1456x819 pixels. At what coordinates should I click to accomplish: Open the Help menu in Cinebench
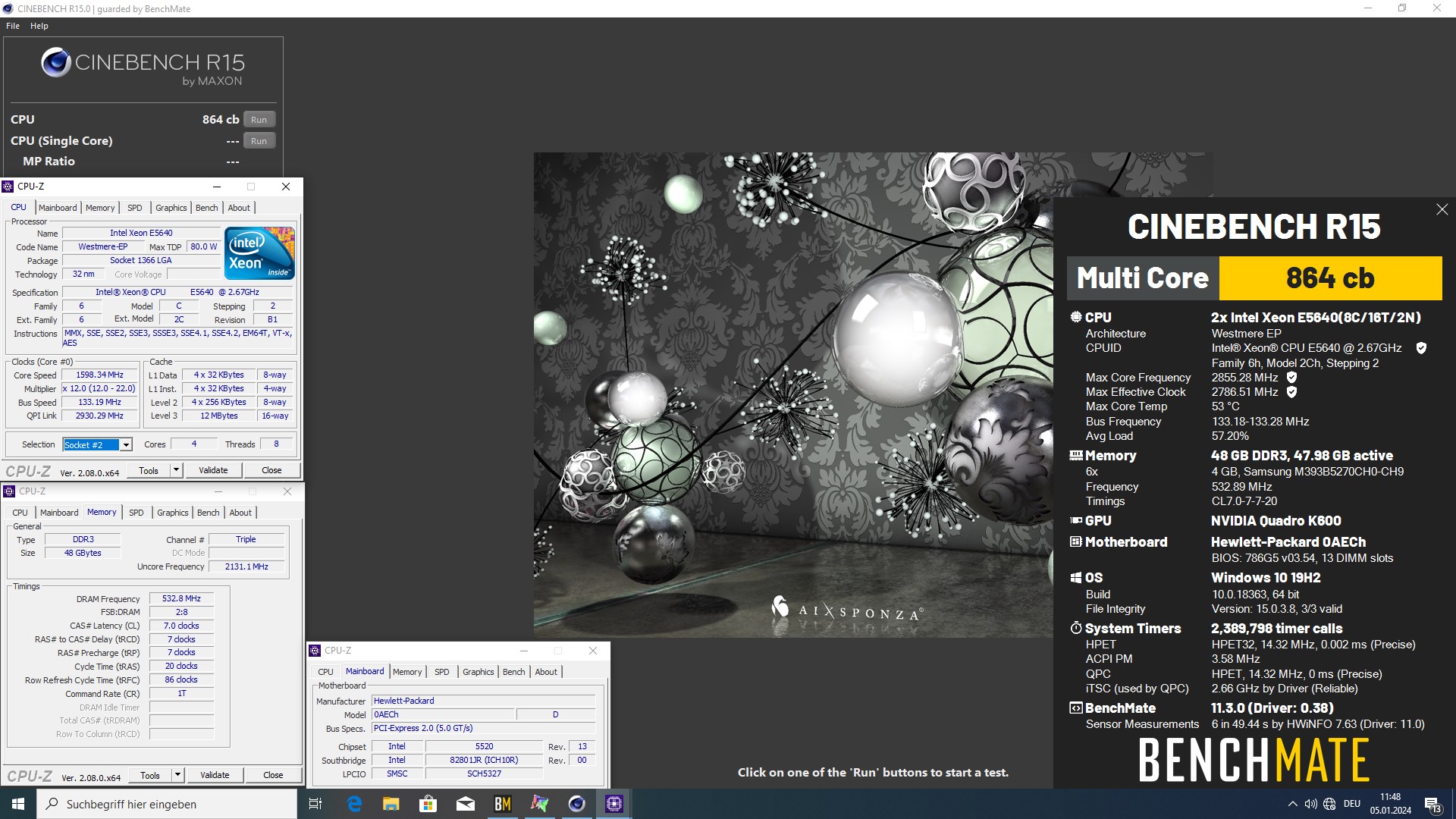pyautogui.click(x=39, y=26)
